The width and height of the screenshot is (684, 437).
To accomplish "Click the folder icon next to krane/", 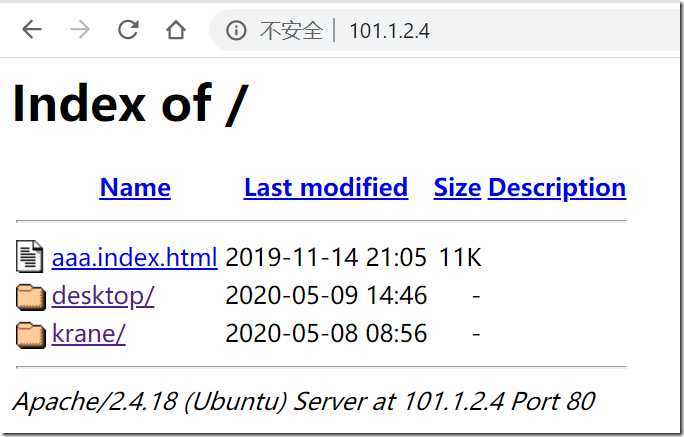I will click(31, 335).
